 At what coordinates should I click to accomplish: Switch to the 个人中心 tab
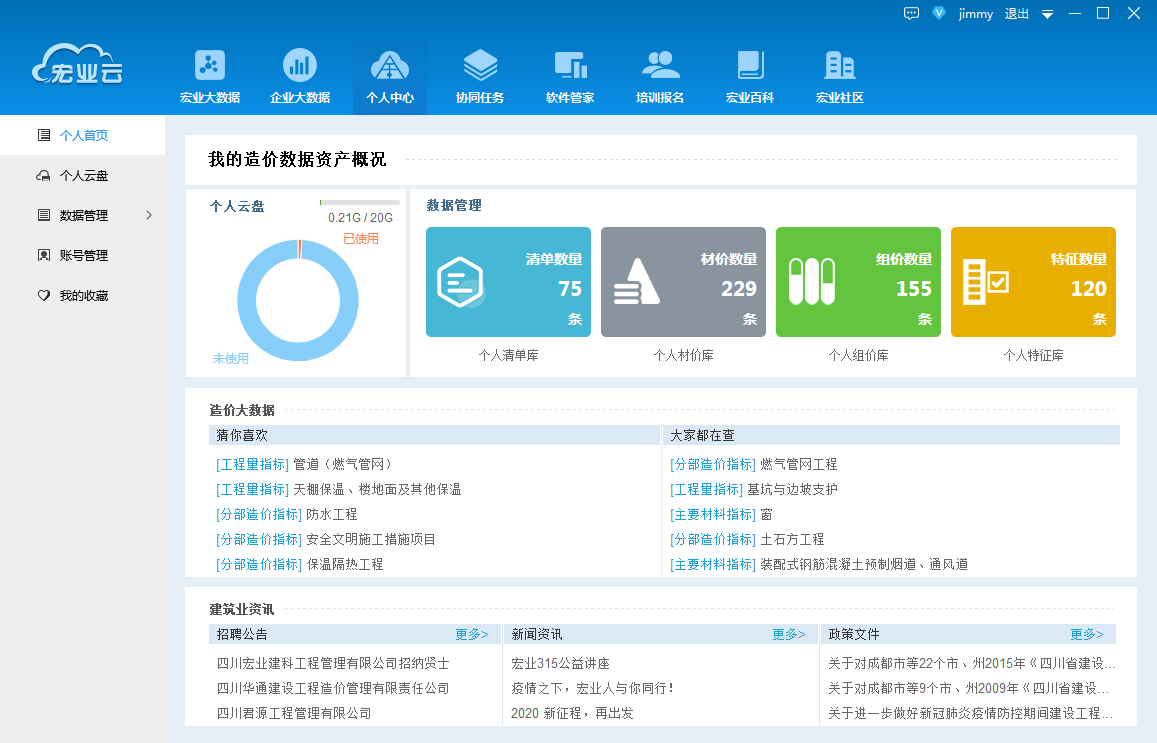click(x=390, y=75)
